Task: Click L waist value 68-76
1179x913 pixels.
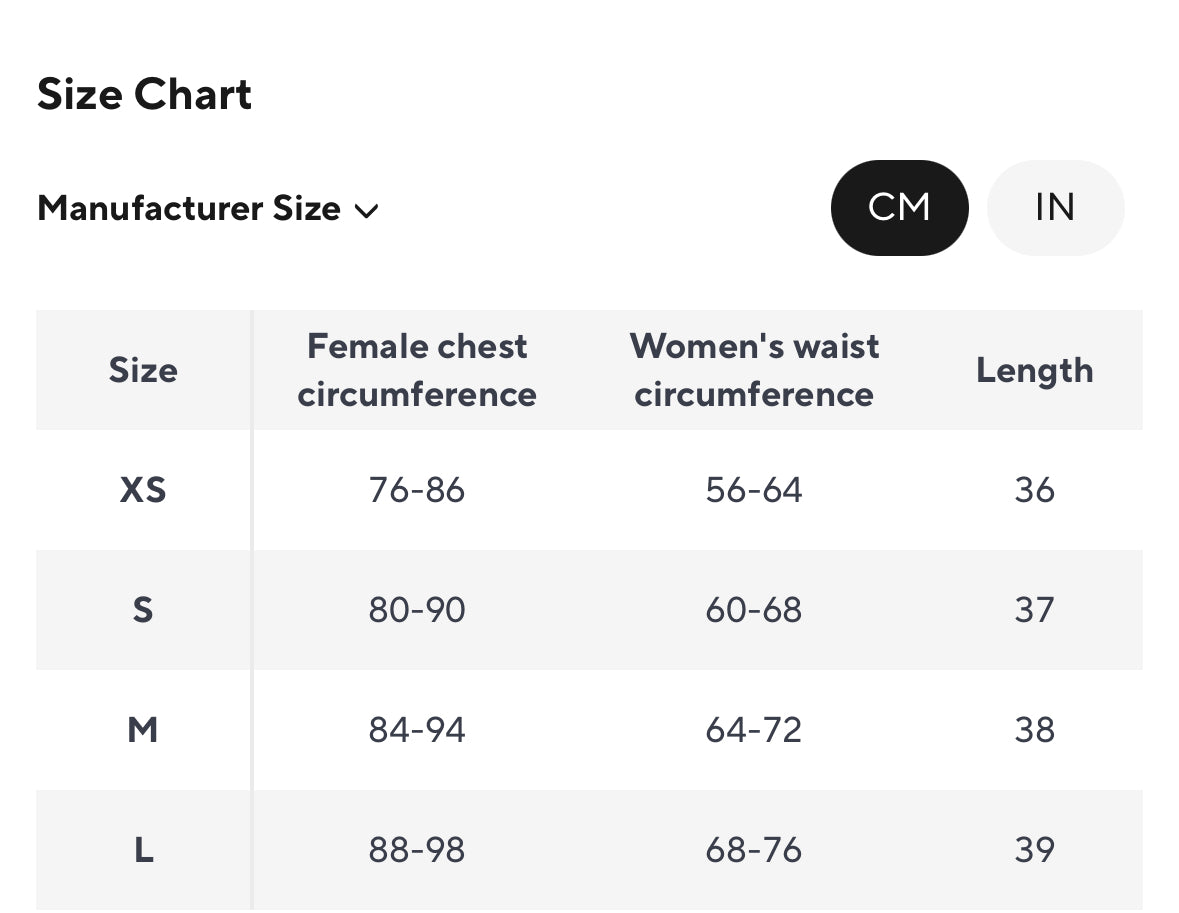Action: tap(754, 850)
